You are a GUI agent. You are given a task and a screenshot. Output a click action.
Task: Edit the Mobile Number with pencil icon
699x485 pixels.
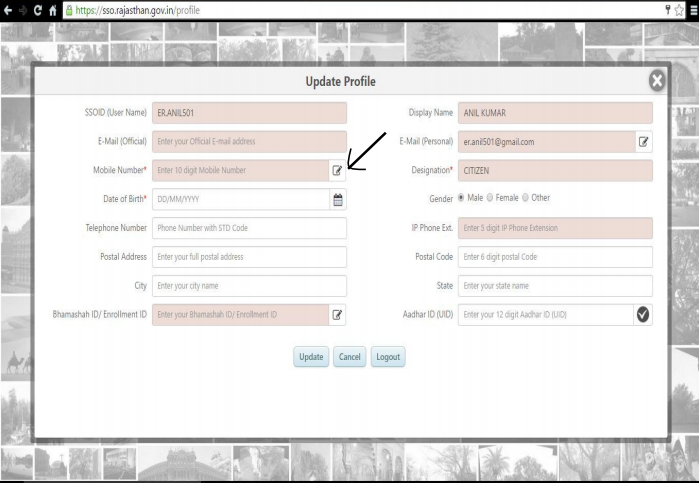point(337,170)
